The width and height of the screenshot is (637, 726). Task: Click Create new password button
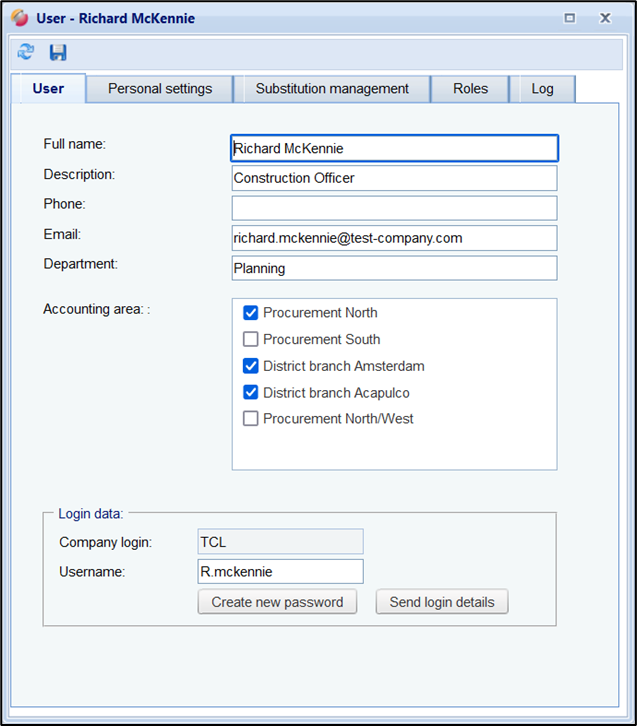tap(277, 602)
